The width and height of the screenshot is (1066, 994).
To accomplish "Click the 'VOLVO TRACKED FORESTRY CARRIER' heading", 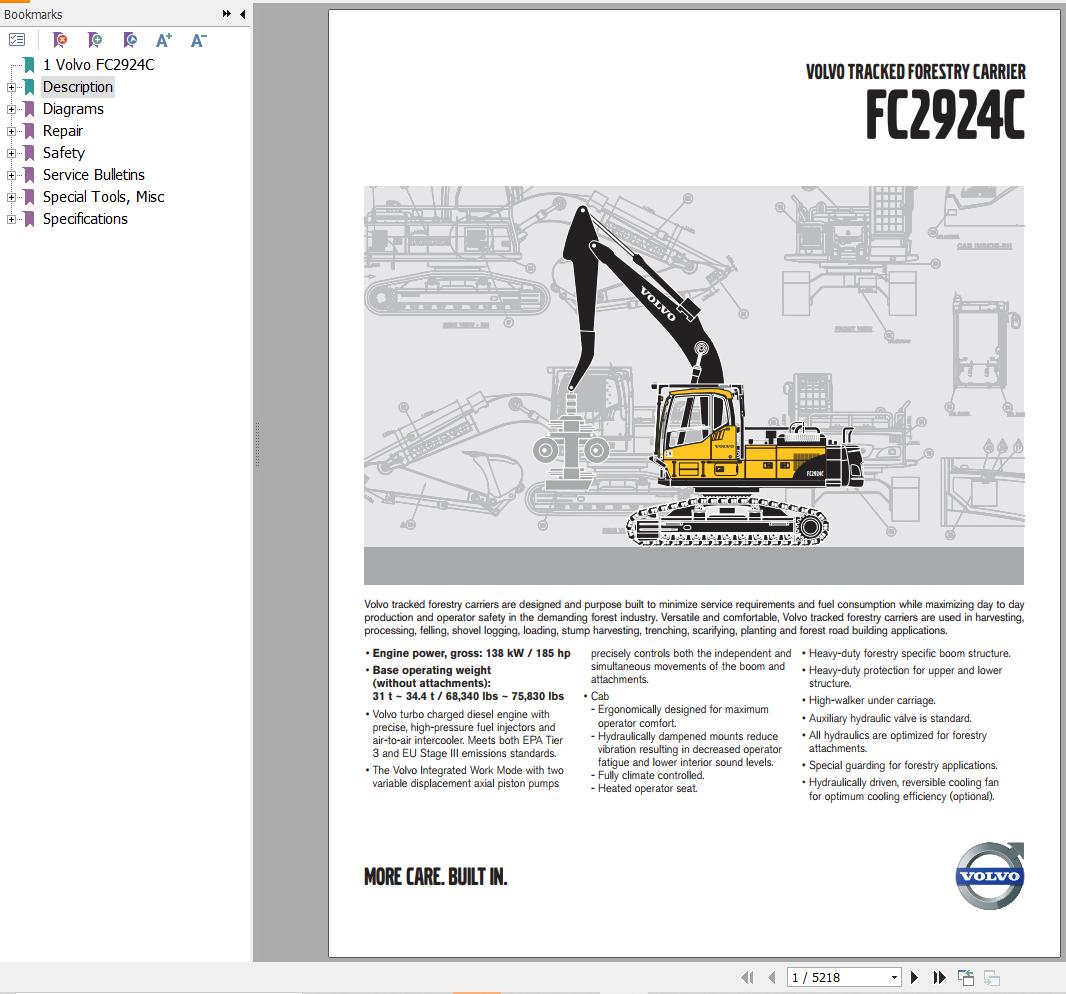I will click(915, 71).
